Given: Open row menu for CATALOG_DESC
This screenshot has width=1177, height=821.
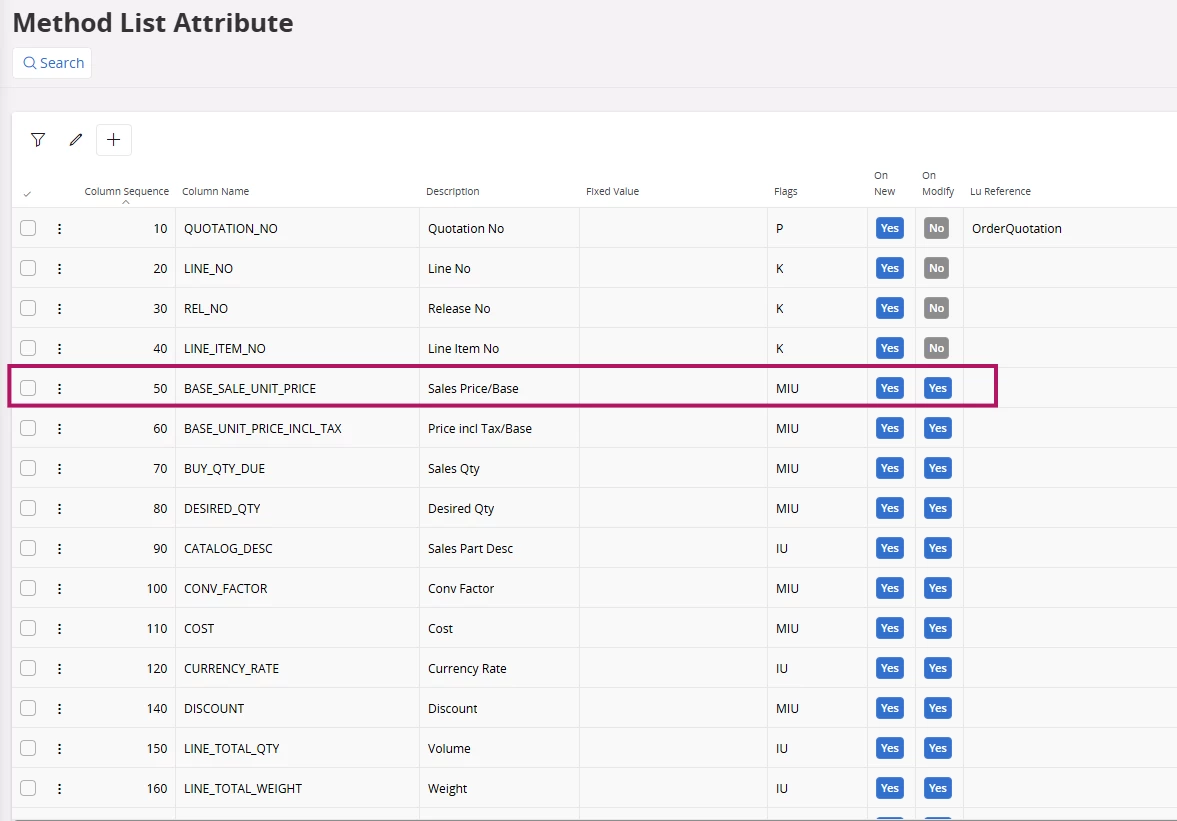Looking at the screenshot, I should [59, 549].
